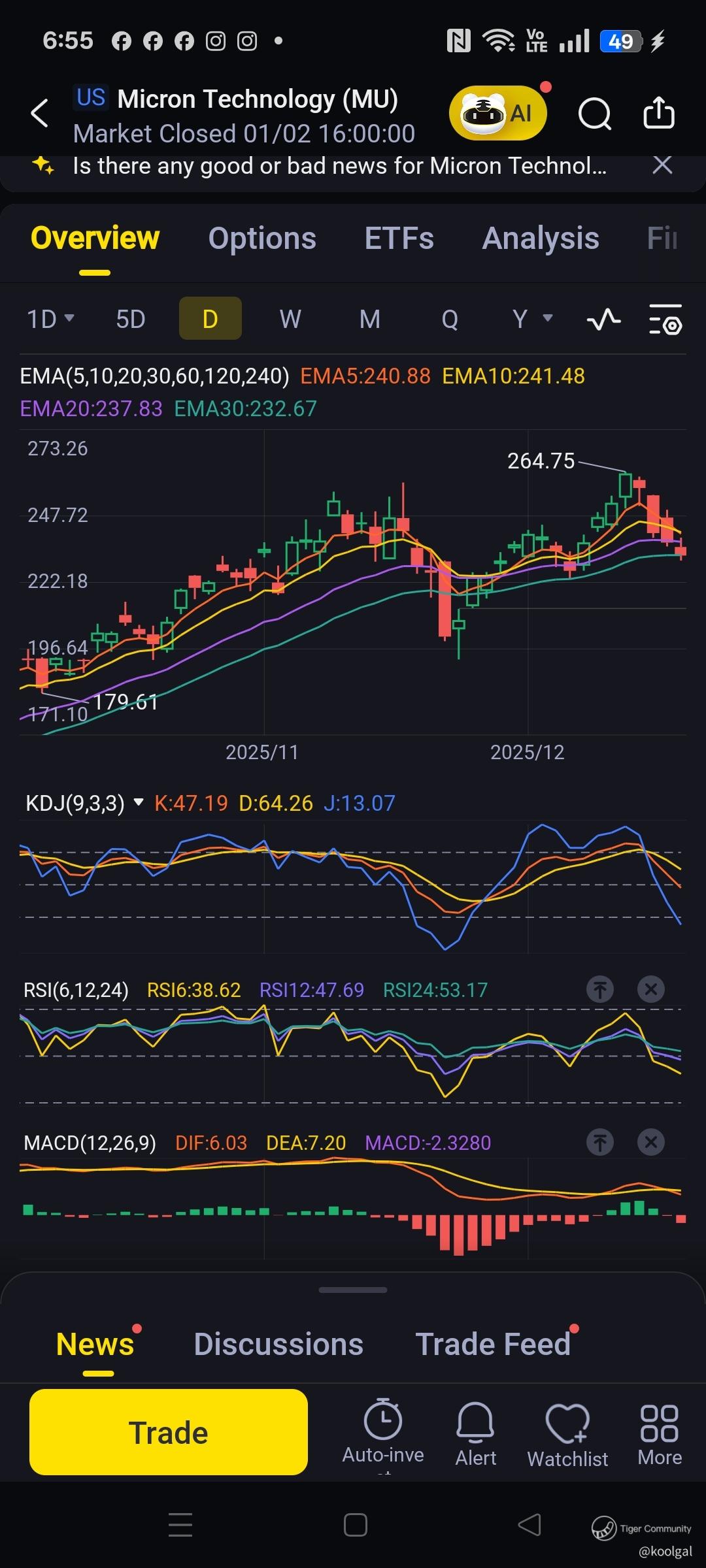The image size is (706, 1568).
Task: Tap the MACD:-2.3280 value
Action: point(428,1143)
